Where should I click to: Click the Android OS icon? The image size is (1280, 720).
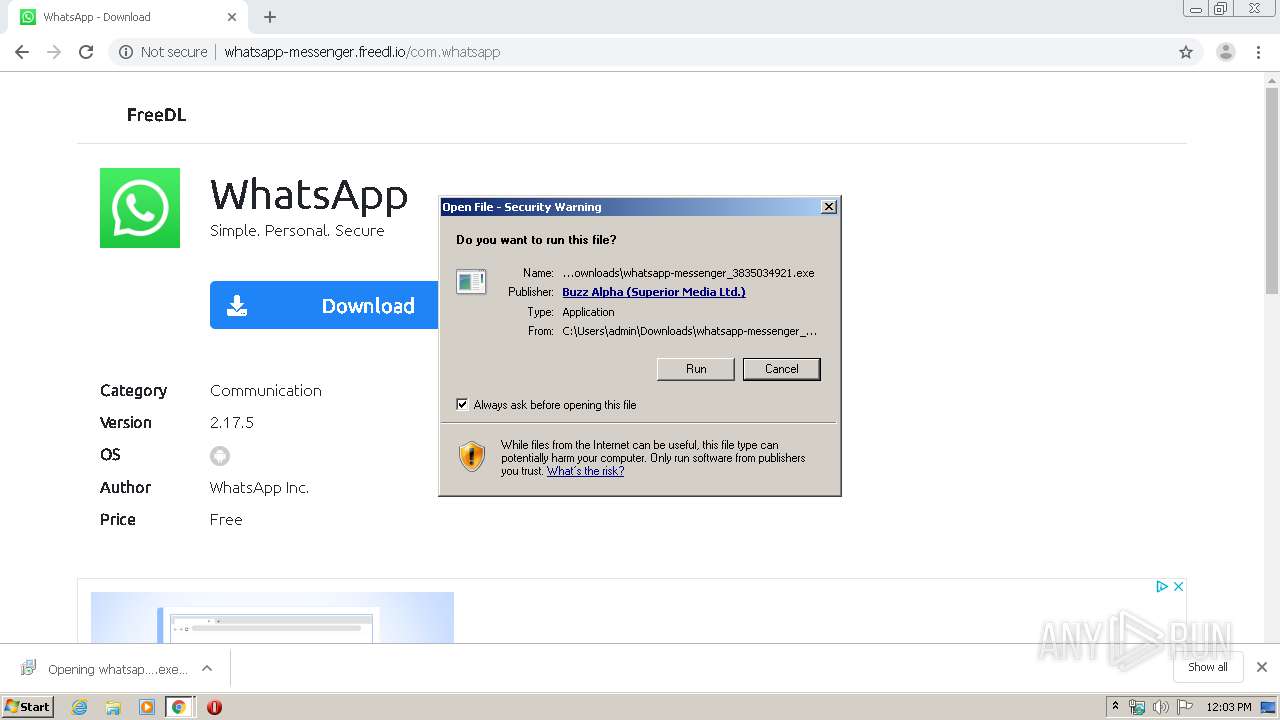coord(220,456)
